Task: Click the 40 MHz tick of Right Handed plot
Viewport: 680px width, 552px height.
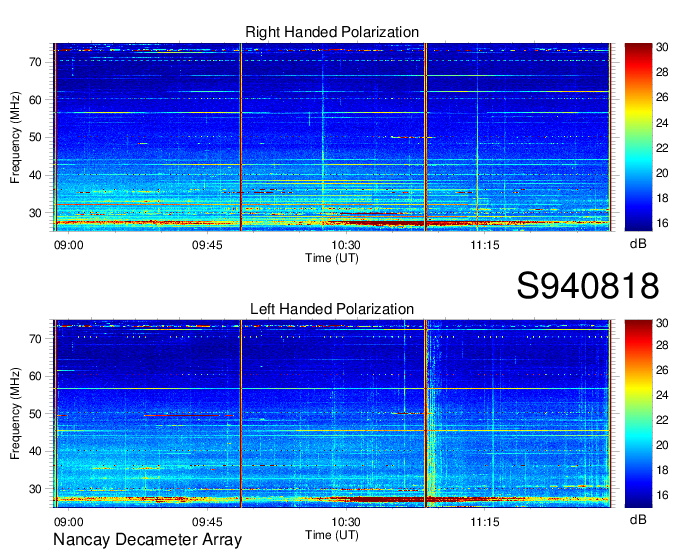Action: [x=36, y=176]
